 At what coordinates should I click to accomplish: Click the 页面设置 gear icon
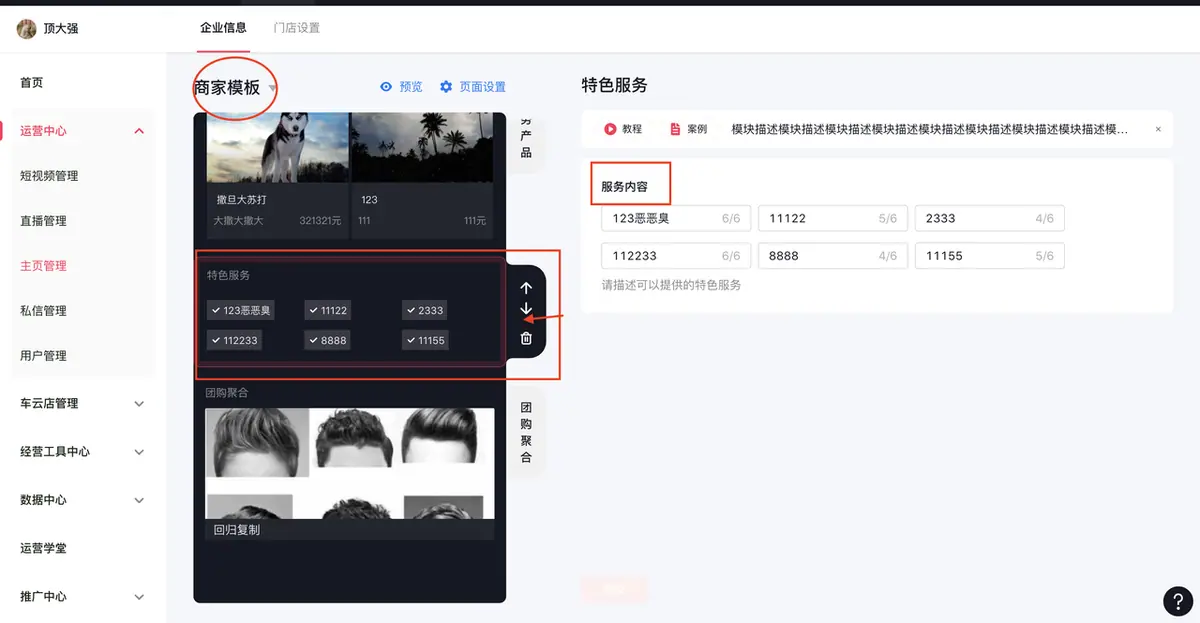pos(446,87)
